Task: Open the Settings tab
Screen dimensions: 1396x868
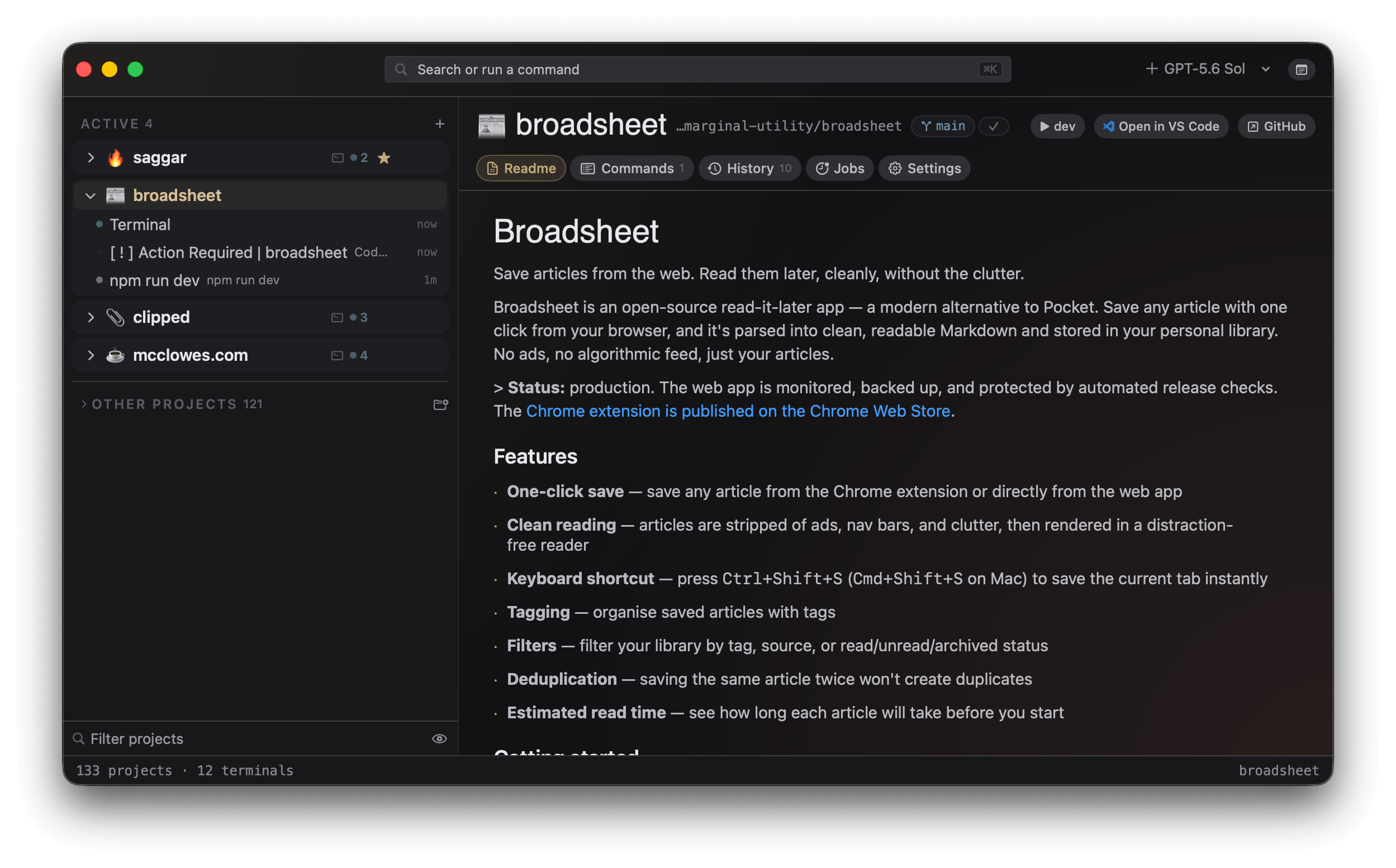Action: point(924,168)
